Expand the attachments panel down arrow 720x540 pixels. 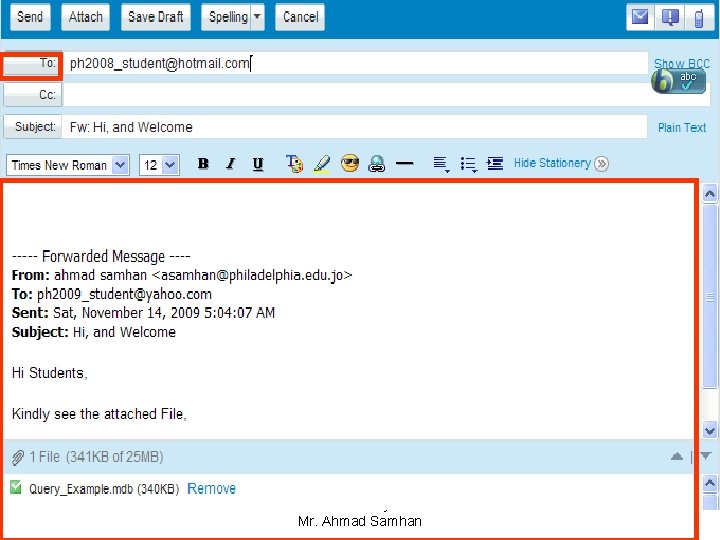[706, 456]
